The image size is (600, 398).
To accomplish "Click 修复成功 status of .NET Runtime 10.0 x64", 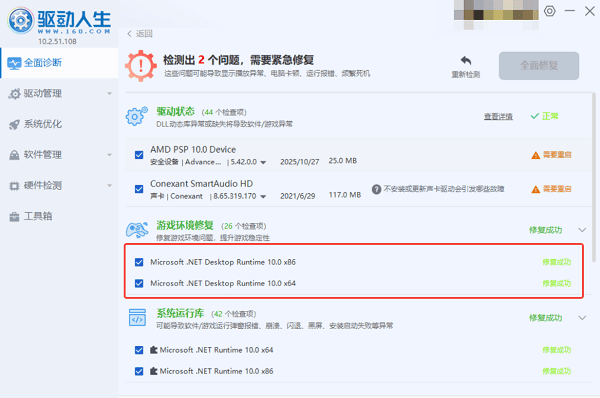I will point(557,350).
